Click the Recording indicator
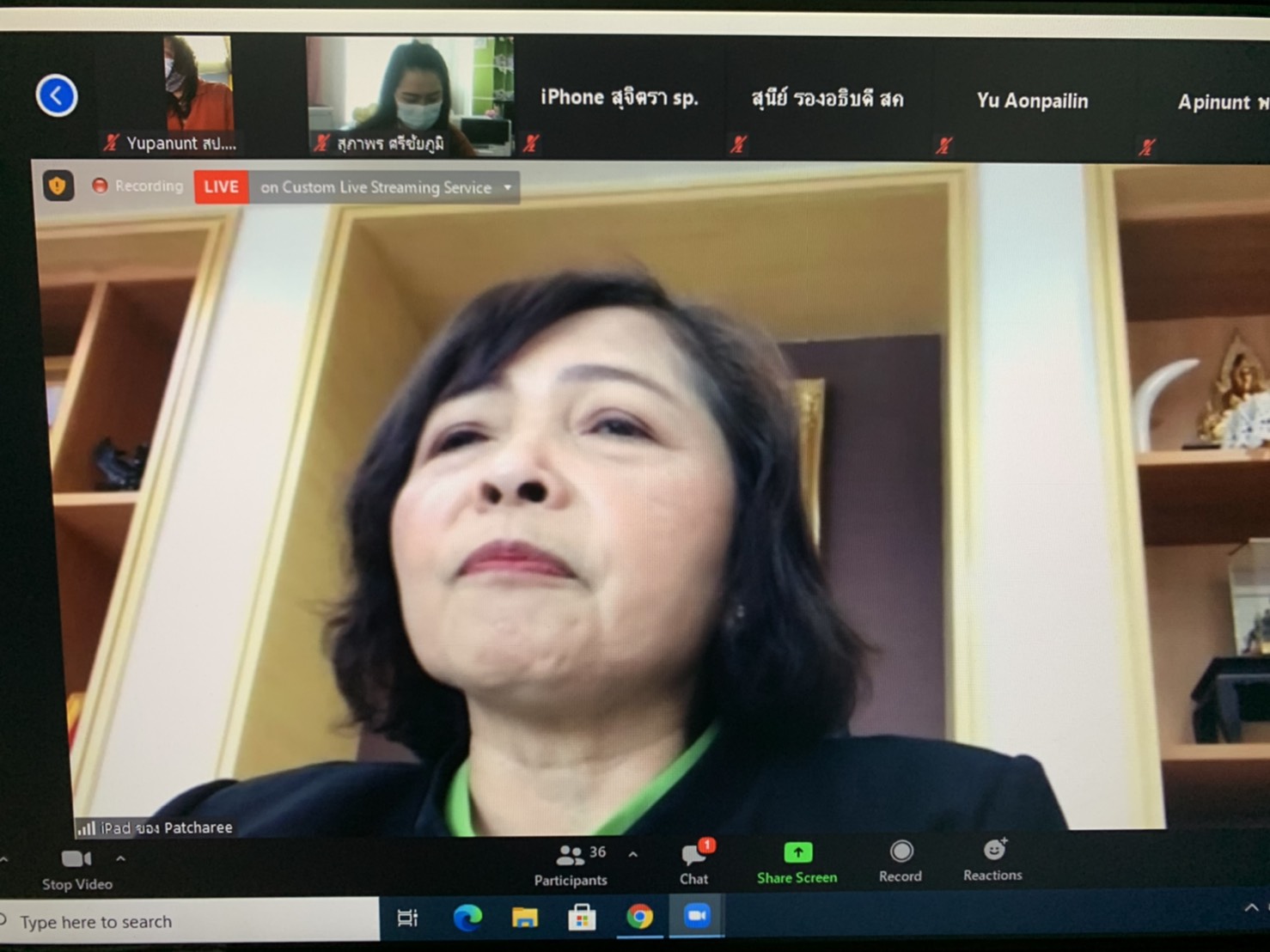Viewport: 1270px width, 952px height. coord(137,186)
